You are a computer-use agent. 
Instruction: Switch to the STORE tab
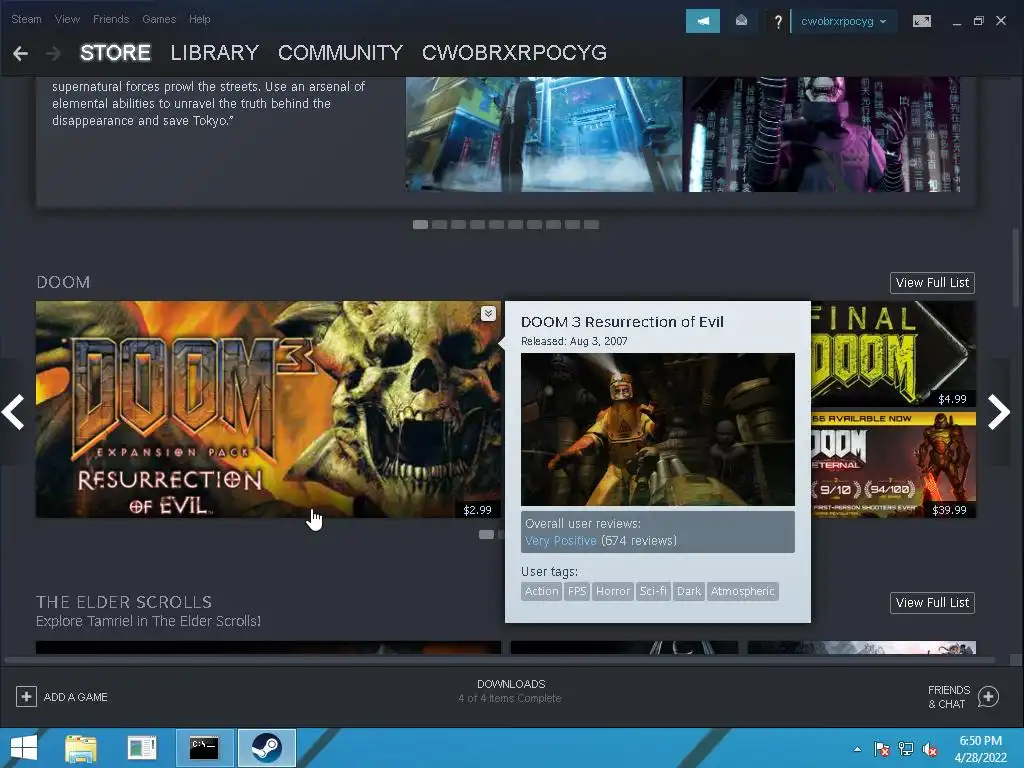(115, 53)
